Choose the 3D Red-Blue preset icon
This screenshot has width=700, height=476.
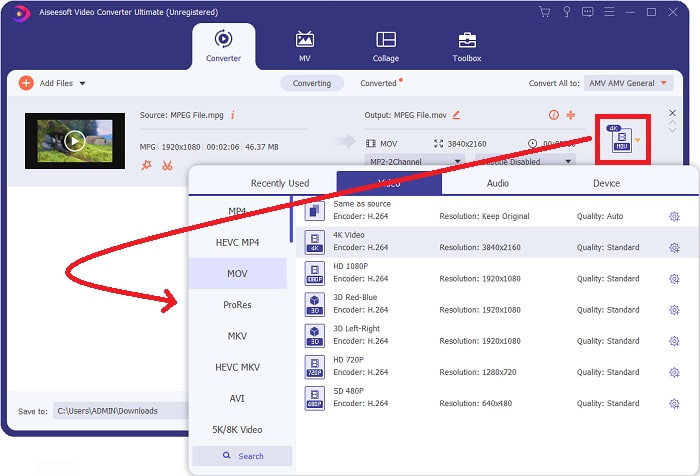coord(315,304)
